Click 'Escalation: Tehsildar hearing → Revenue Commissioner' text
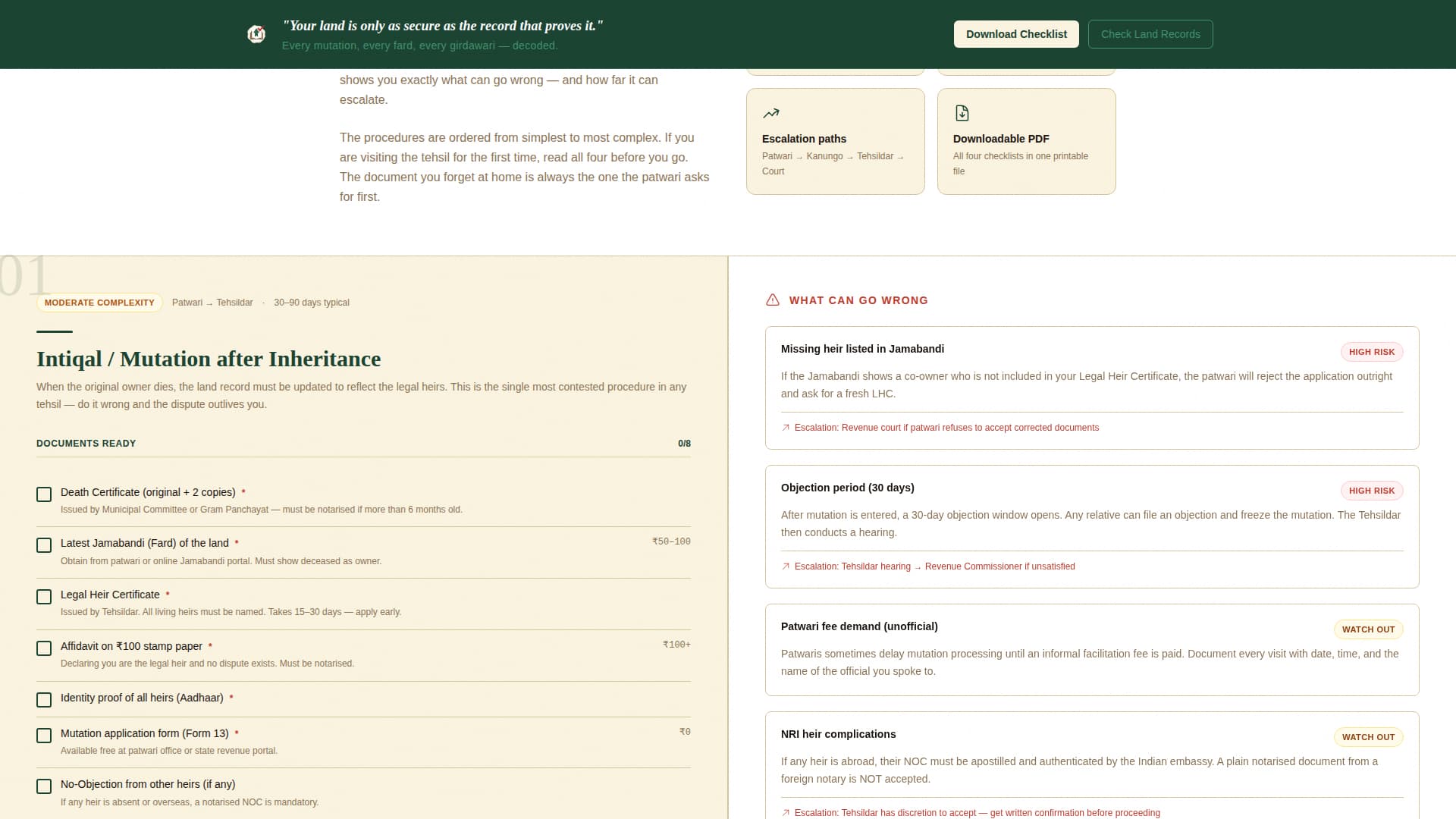The image size is (1456, 819). point(934,566)
